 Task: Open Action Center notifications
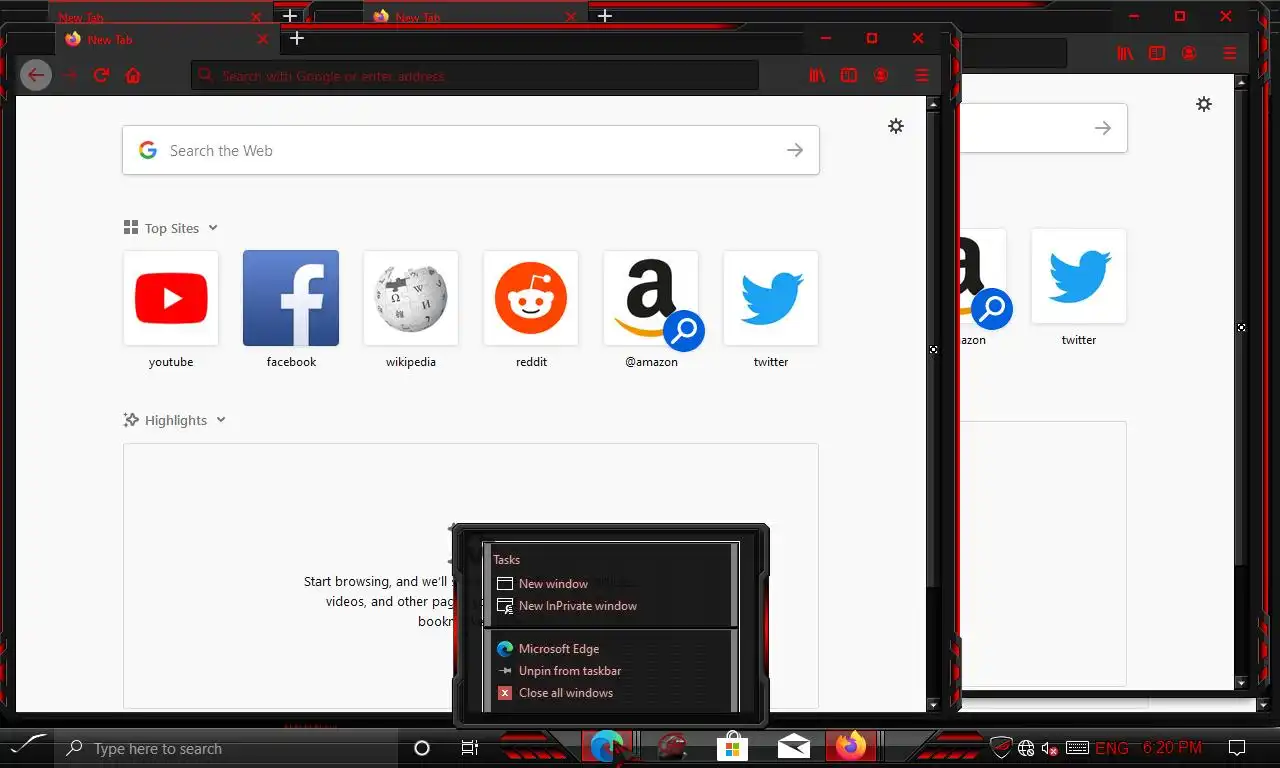pos(1237,748)
